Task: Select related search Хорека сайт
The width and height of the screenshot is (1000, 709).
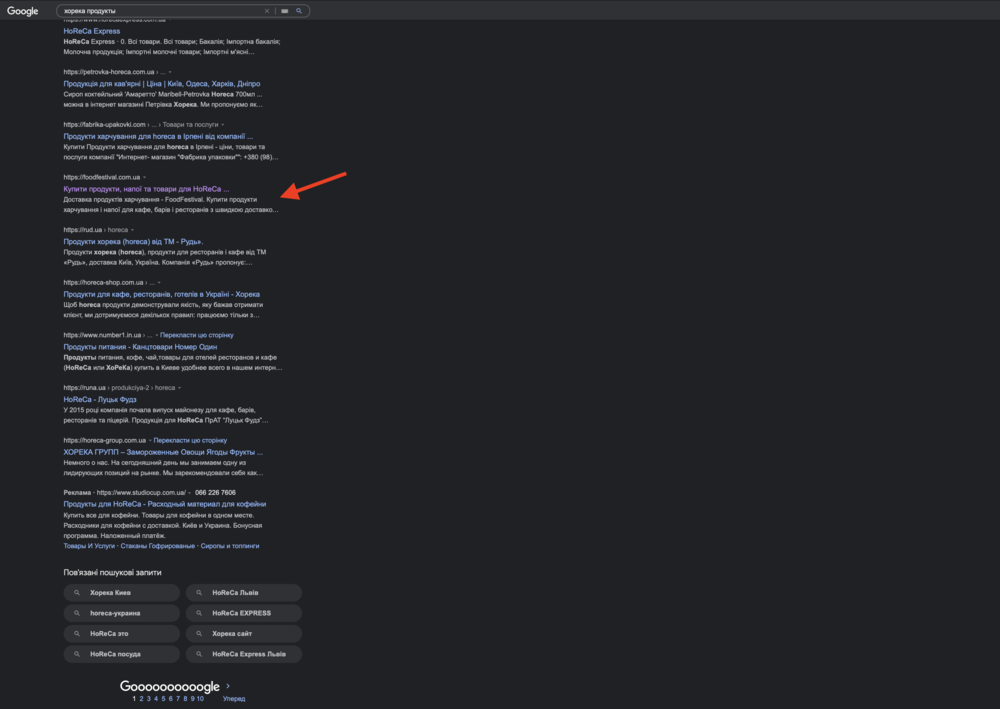Action: point(244,634)
